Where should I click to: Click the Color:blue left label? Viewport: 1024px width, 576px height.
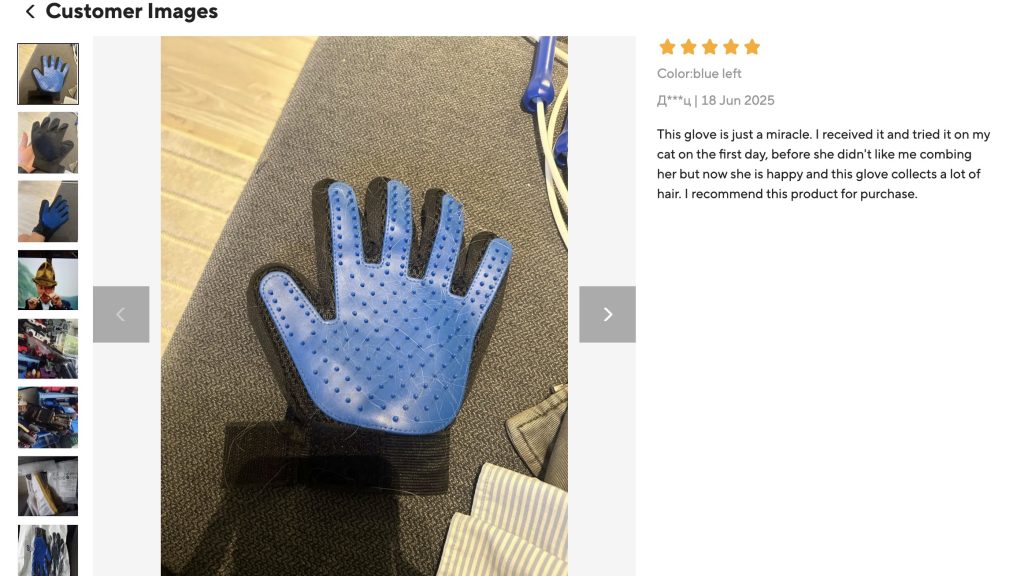coord(699,74)
